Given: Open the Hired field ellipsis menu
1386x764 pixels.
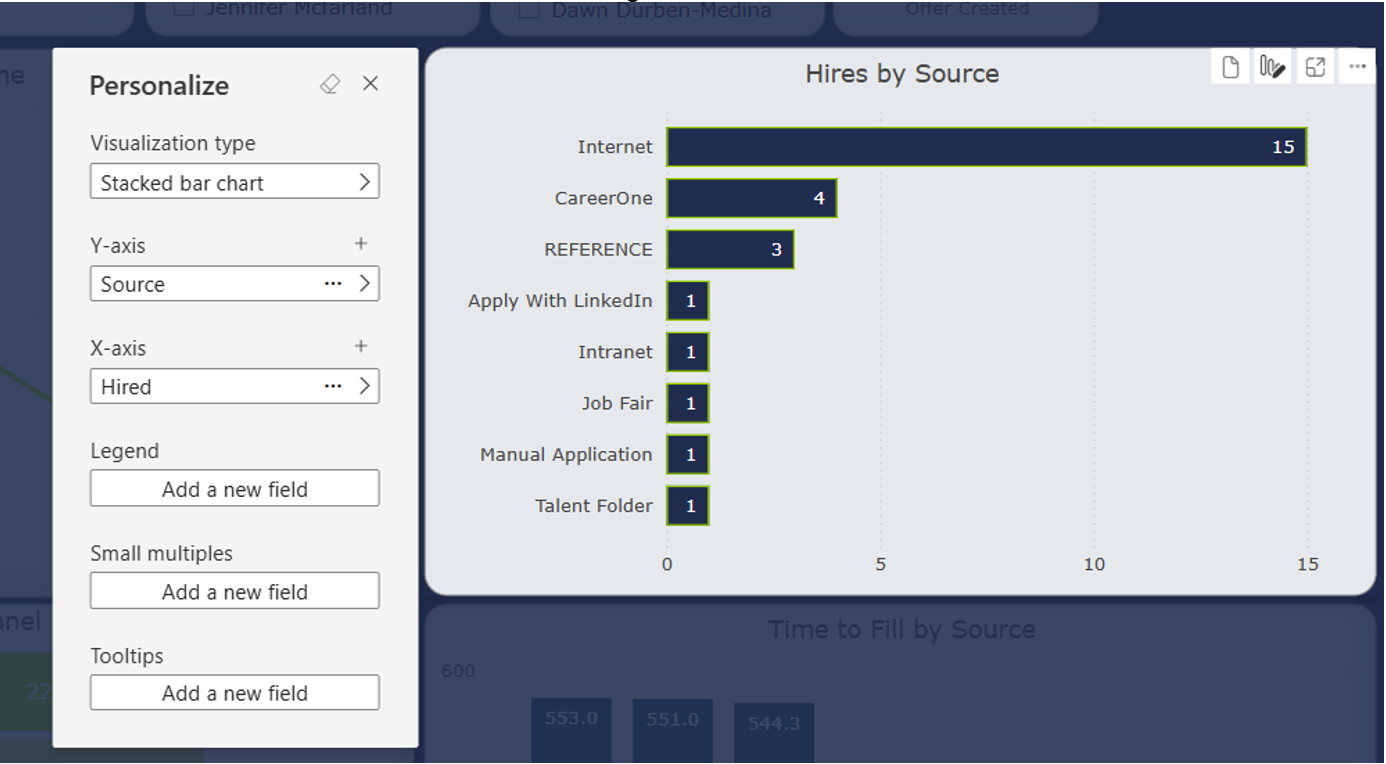Looking at the screenshot, I should [333, 387].
